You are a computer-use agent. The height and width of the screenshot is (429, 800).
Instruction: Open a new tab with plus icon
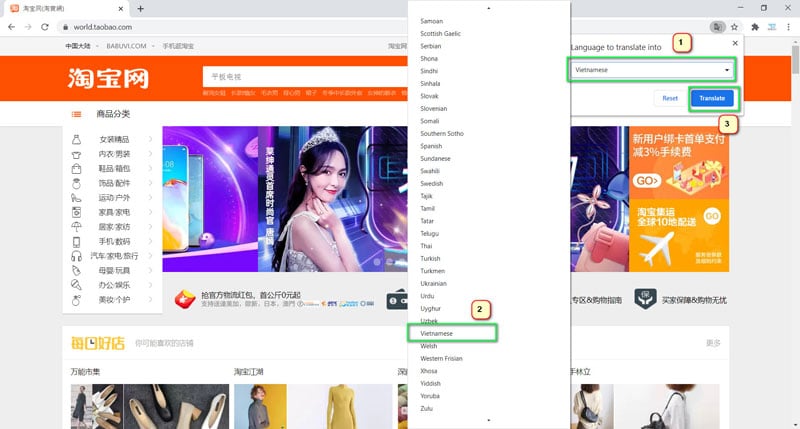pos(140,9)
